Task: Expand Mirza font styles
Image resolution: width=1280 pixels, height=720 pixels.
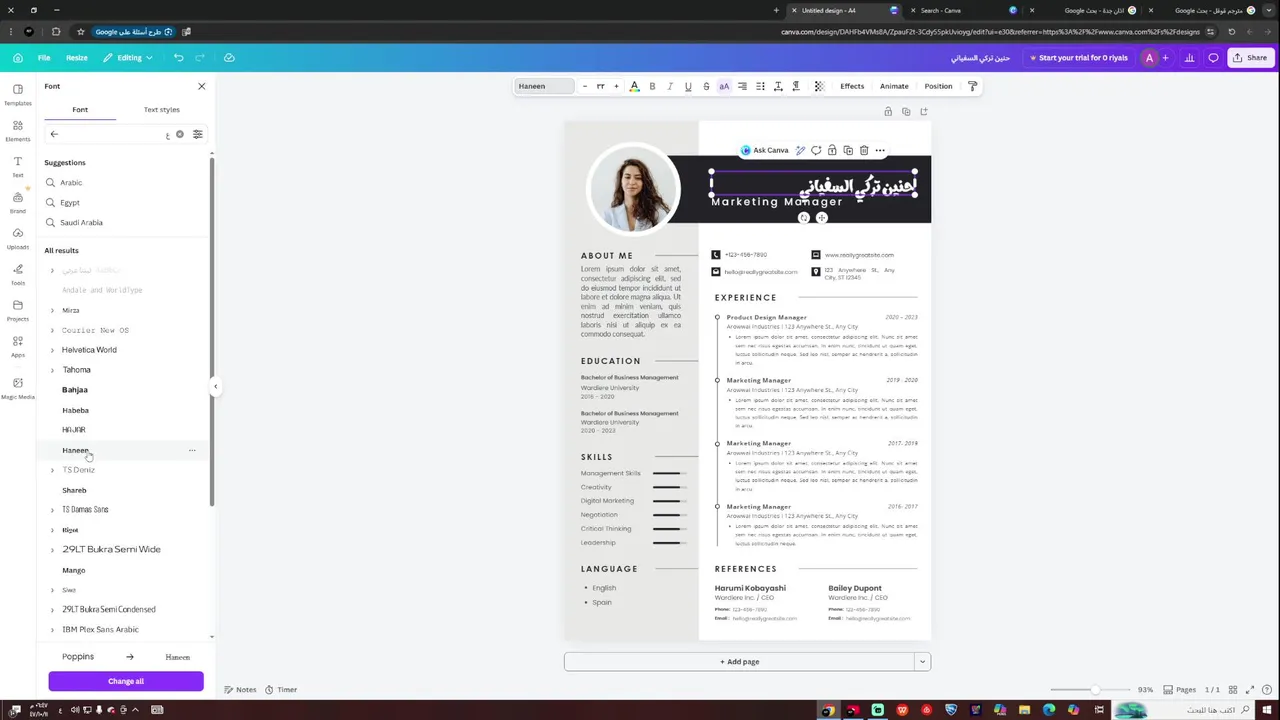Action: [53, 310]
